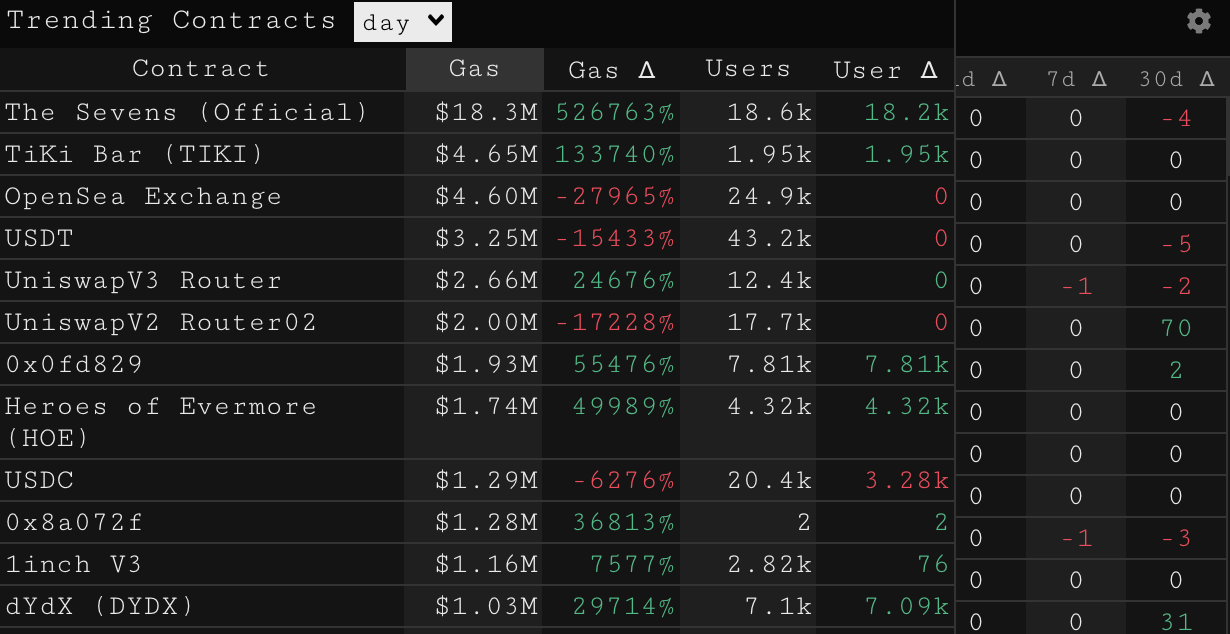Image resolution: width=1230 pixels, height=634 pixels.
Task: Click the 133740% gas change
Action: 615,154
